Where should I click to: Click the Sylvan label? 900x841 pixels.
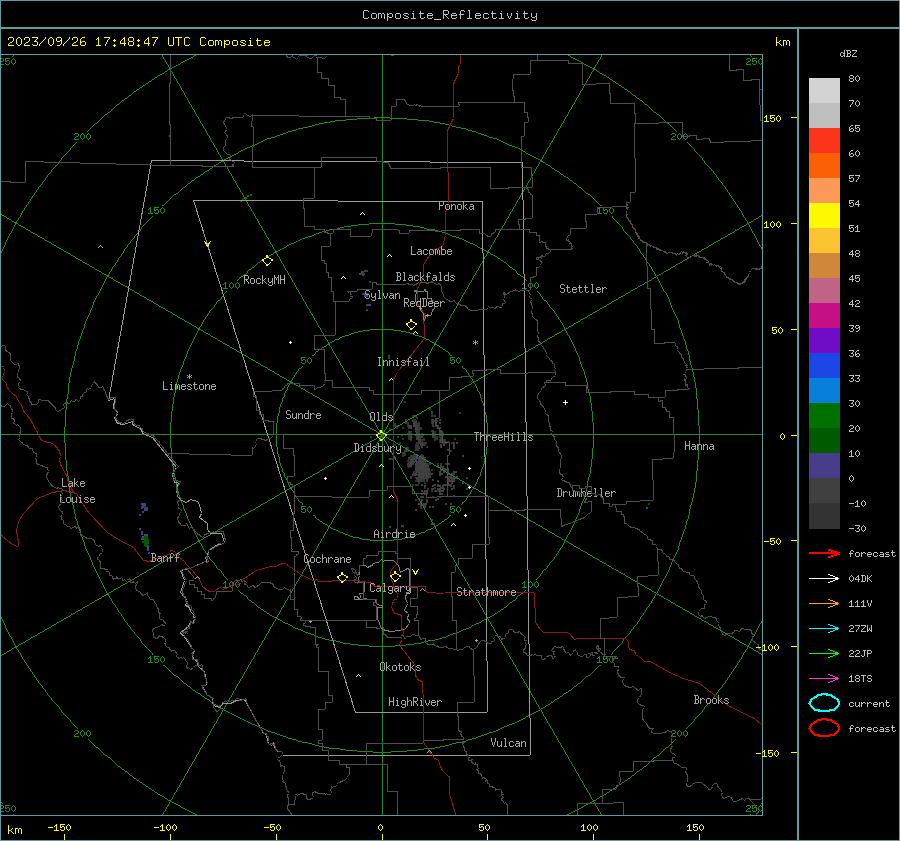(382, 295)
